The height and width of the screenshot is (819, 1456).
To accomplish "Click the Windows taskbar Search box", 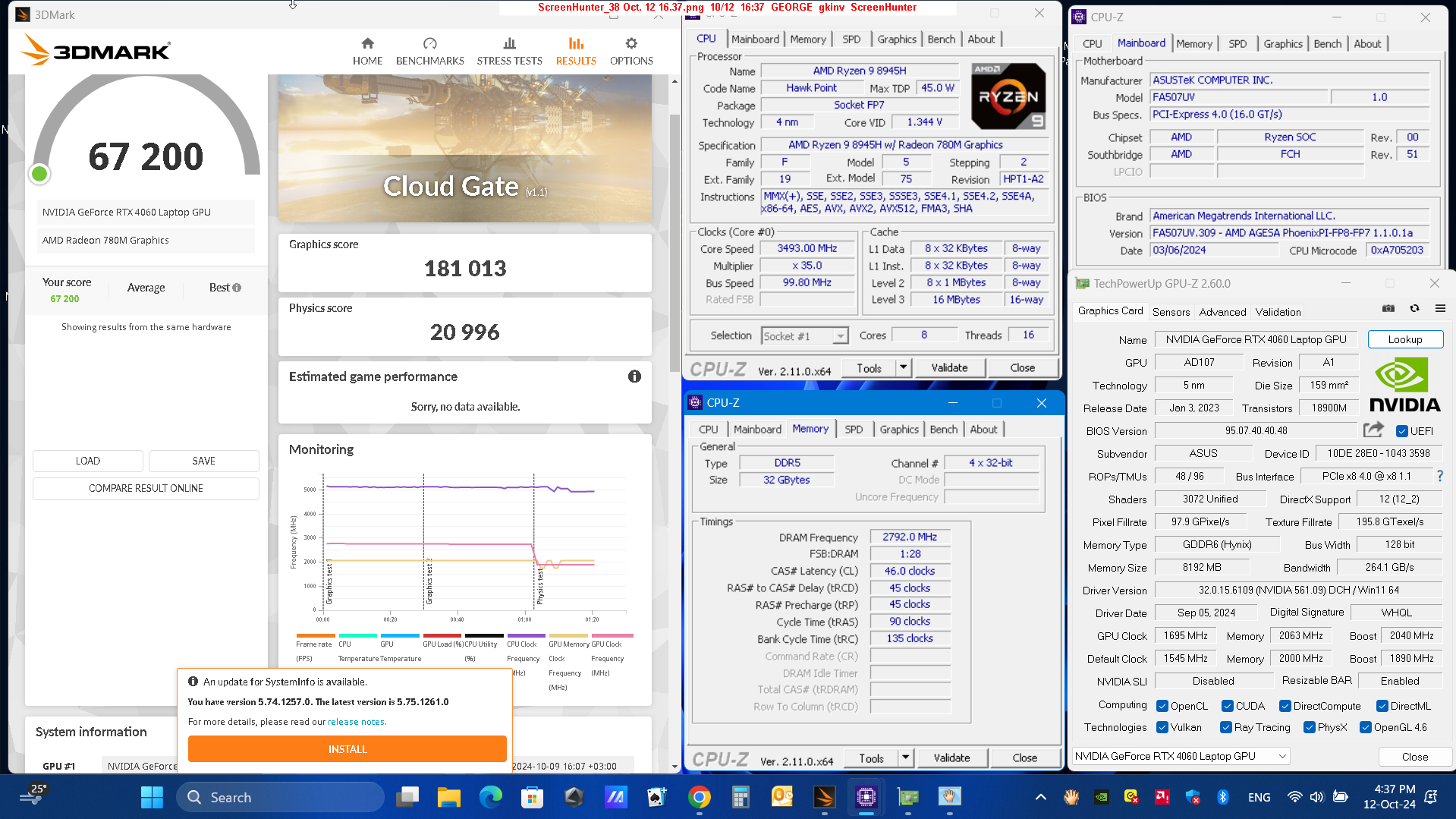I will coord(281,797).
